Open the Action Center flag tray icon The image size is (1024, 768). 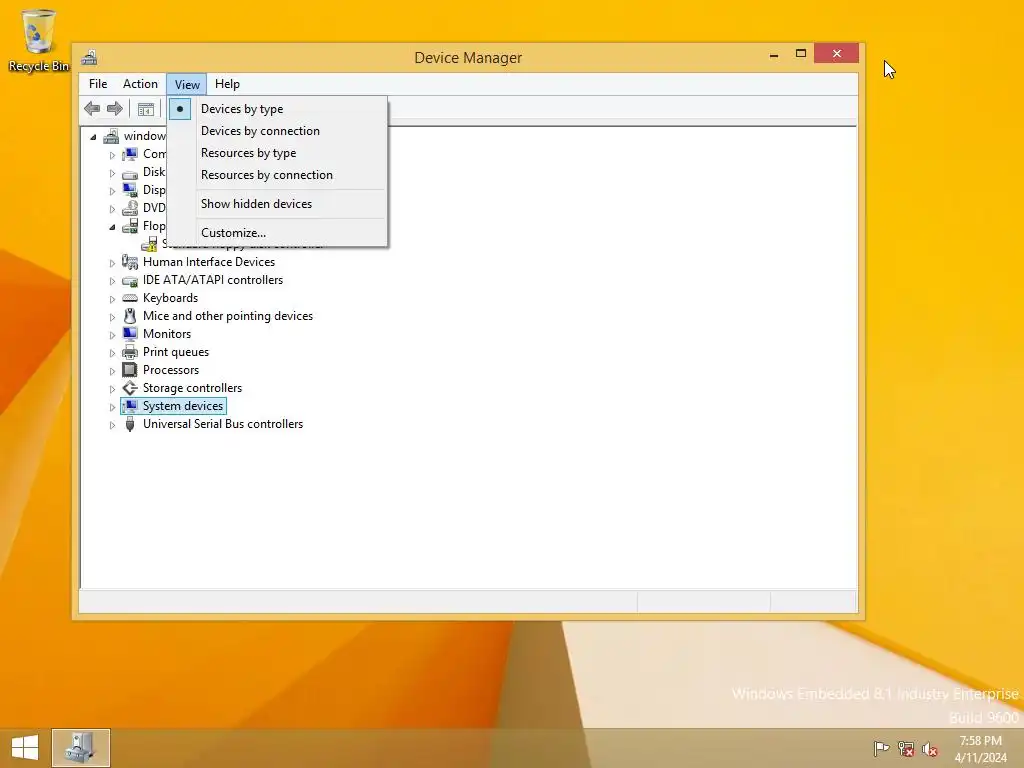click(x=881, y=748)
